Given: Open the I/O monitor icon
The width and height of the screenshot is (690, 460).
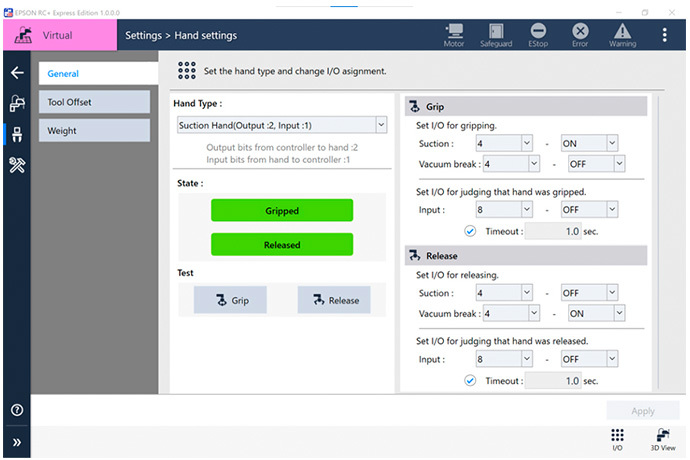Looking at the screenshot, I should pyautogui.click(x=617, y=439).
